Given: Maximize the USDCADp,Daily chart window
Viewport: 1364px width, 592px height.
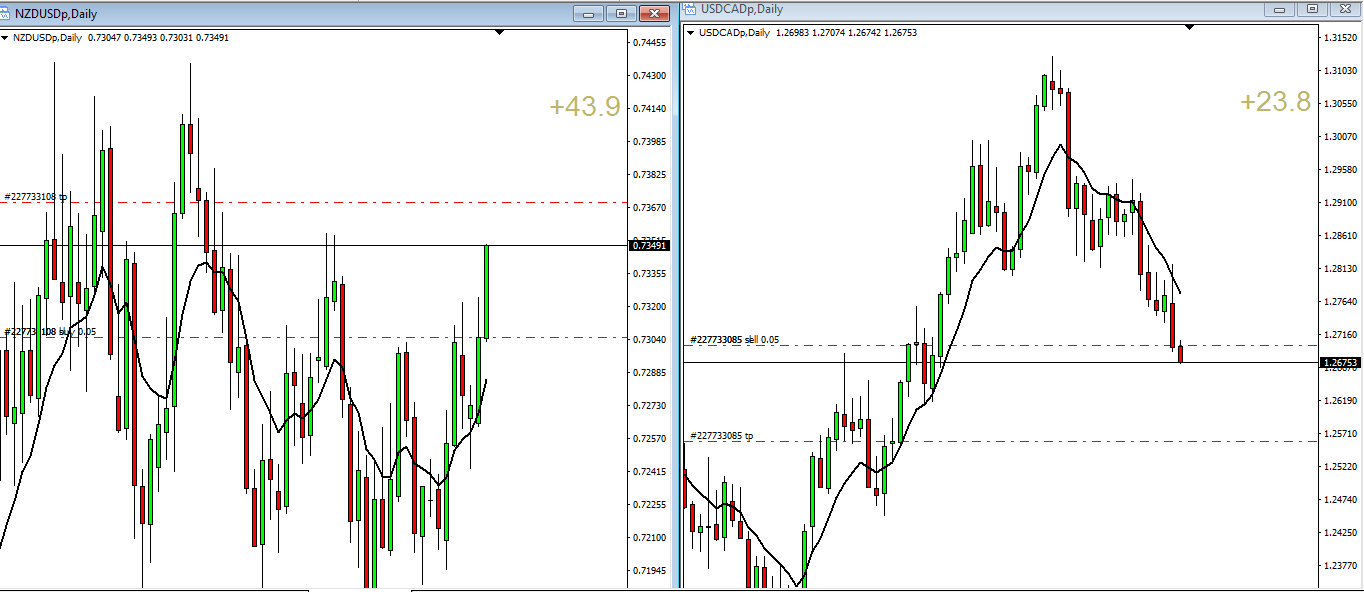Looking at the screenshot, I should (x=1312, y=9).
